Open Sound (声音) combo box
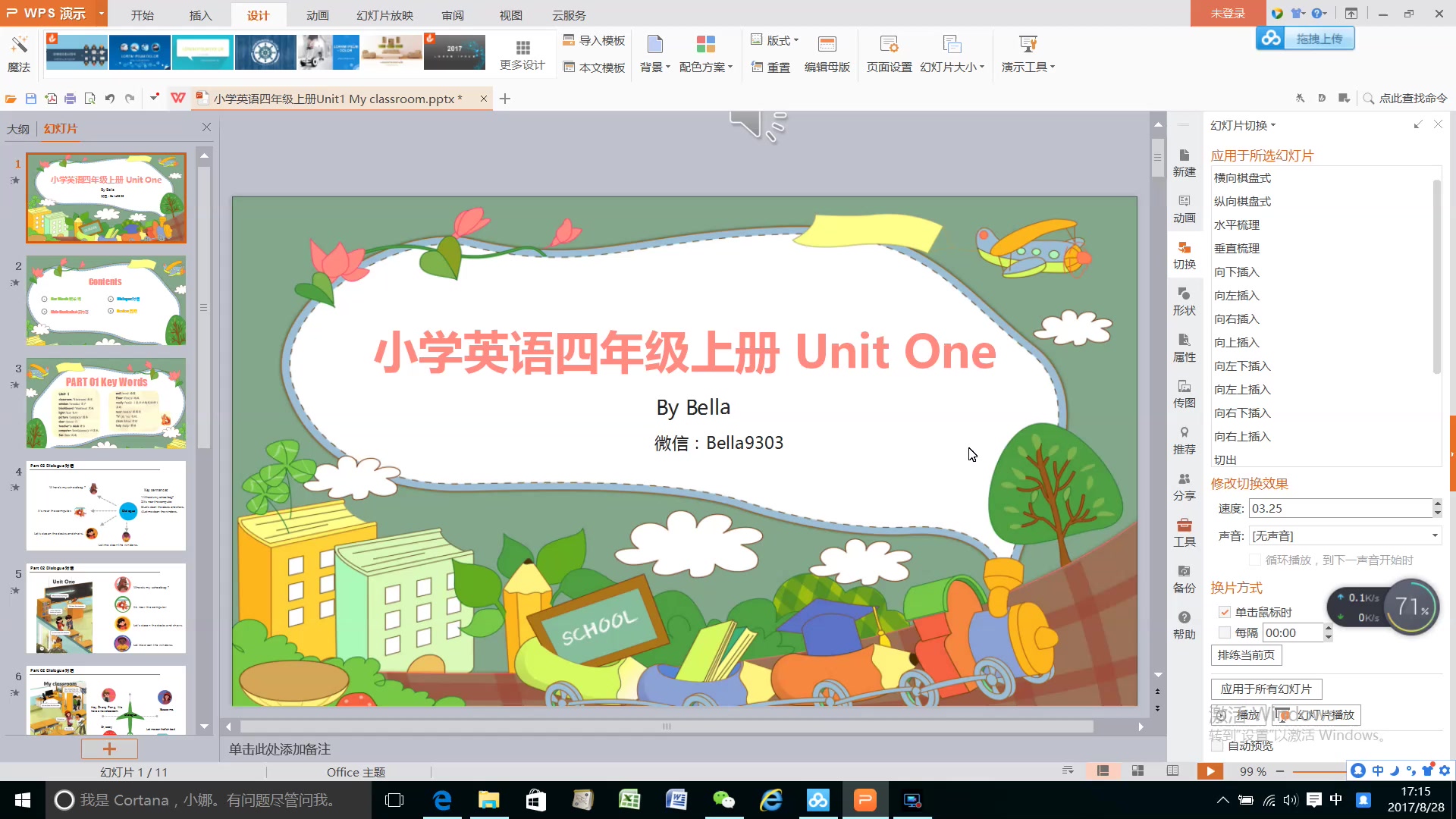The height and width of the screenshot is (819, 1456). [1345, 536]
